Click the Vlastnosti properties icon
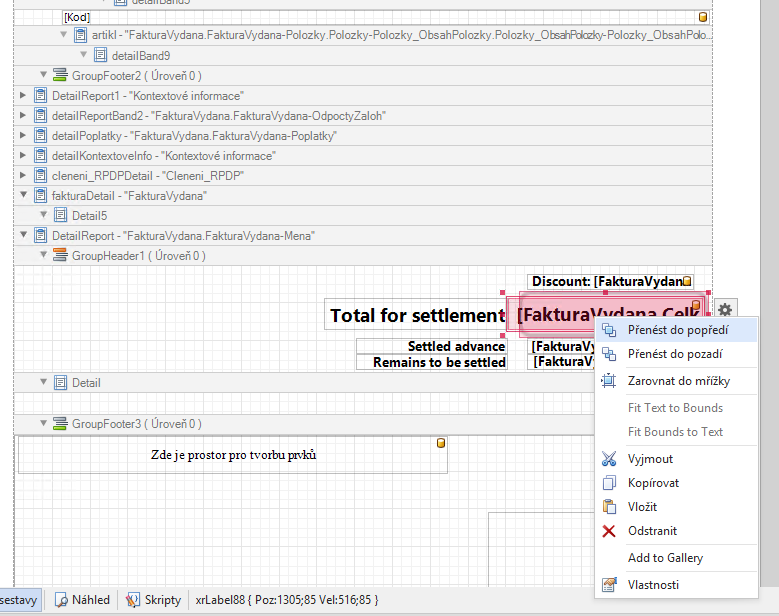Image resolution: width=779 pixels, height=616 pixels. point(609,585)
